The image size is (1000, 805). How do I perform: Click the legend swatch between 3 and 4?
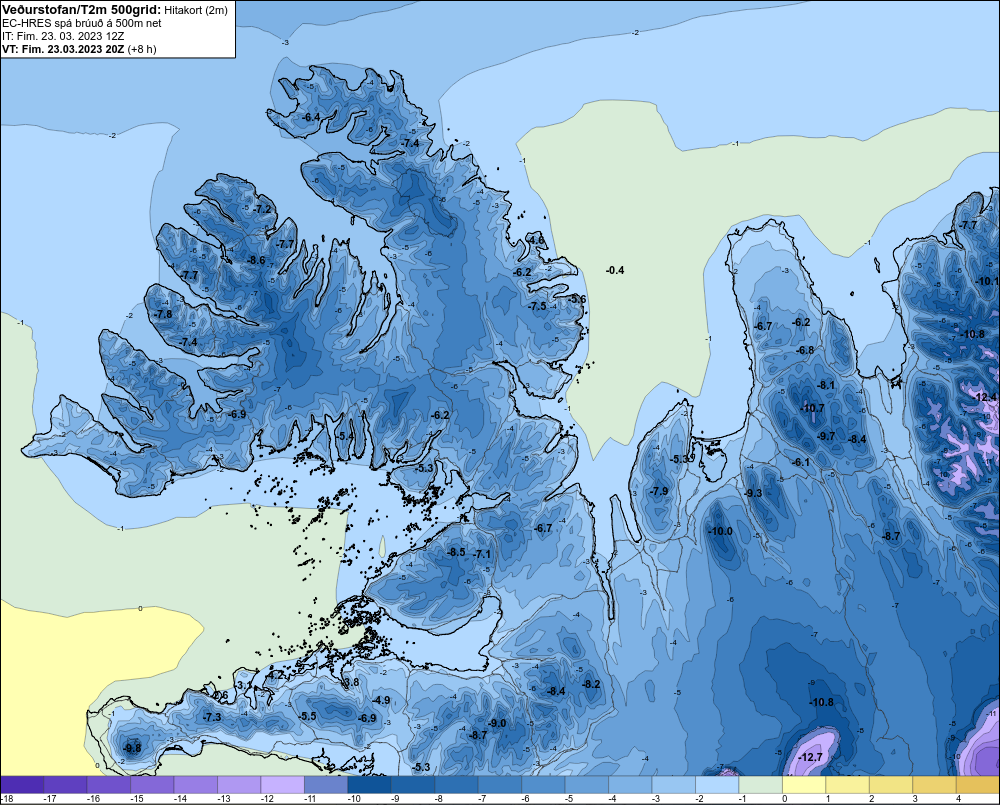point(934,785)
